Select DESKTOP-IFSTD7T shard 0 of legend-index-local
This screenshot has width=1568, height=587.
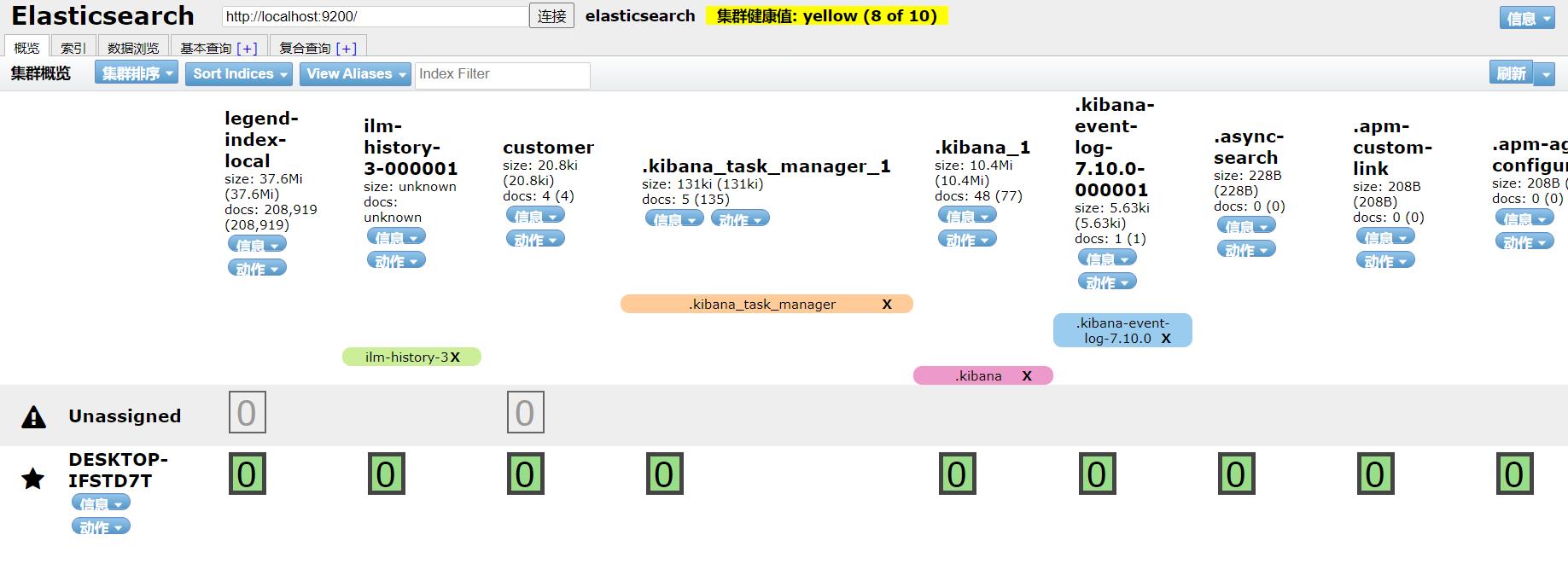(x=248, y=474)
